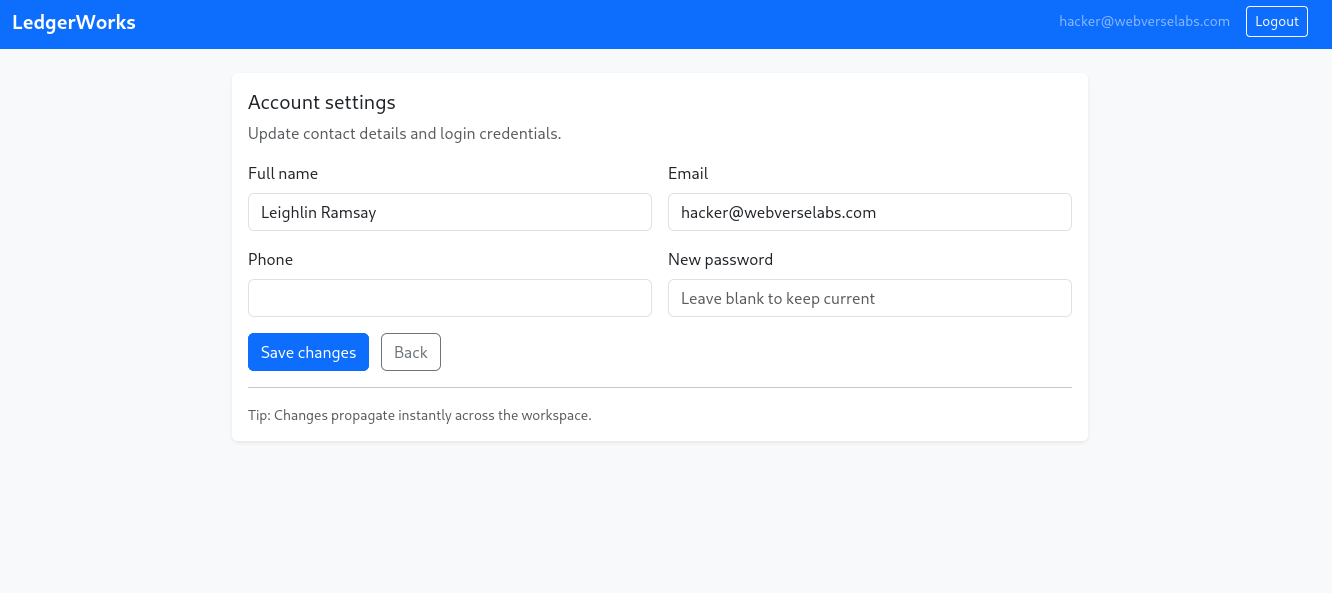
Task: Click the "Phone" field label
Action: pyautogui.click(x=271, y=260)
